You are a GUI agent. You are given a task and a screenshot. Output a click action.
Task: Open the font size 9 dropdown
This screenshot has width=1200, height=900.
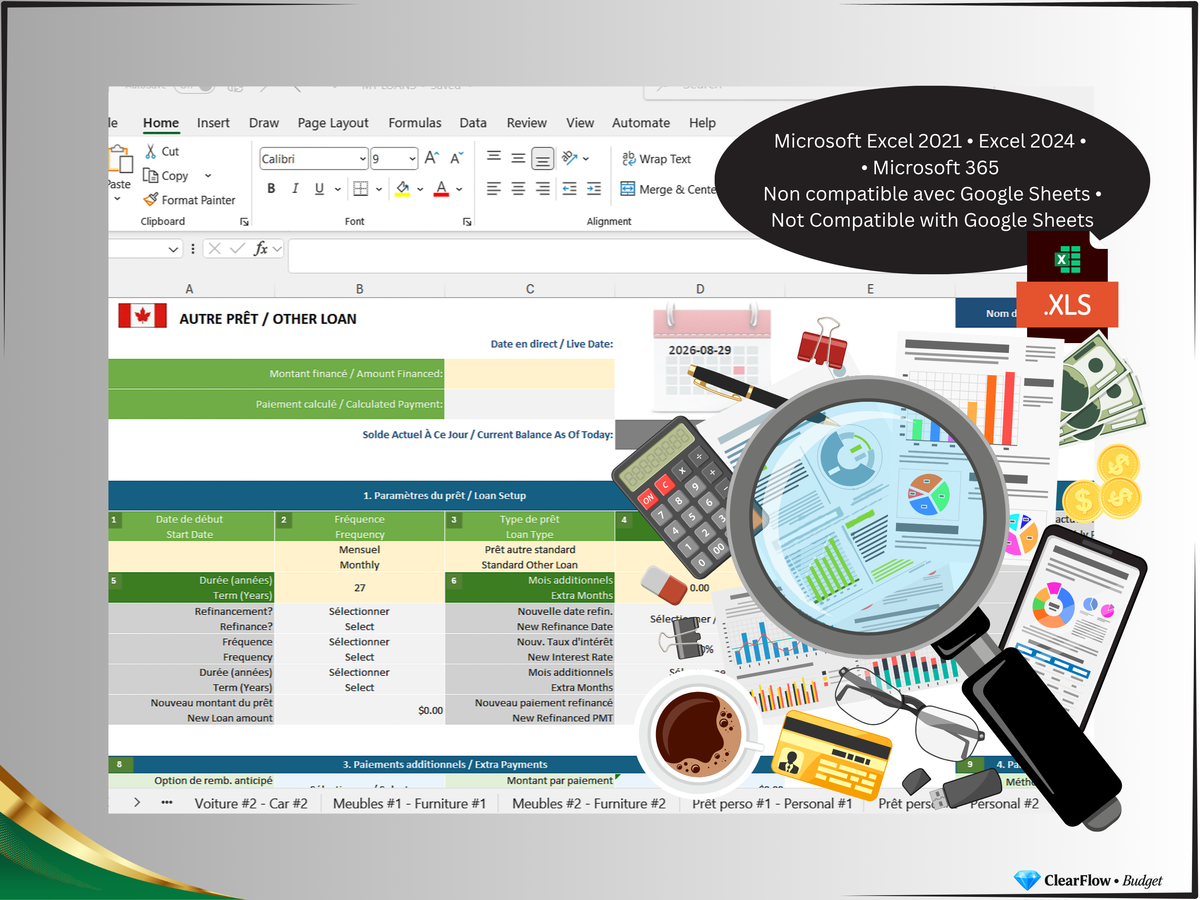[412, 159]
